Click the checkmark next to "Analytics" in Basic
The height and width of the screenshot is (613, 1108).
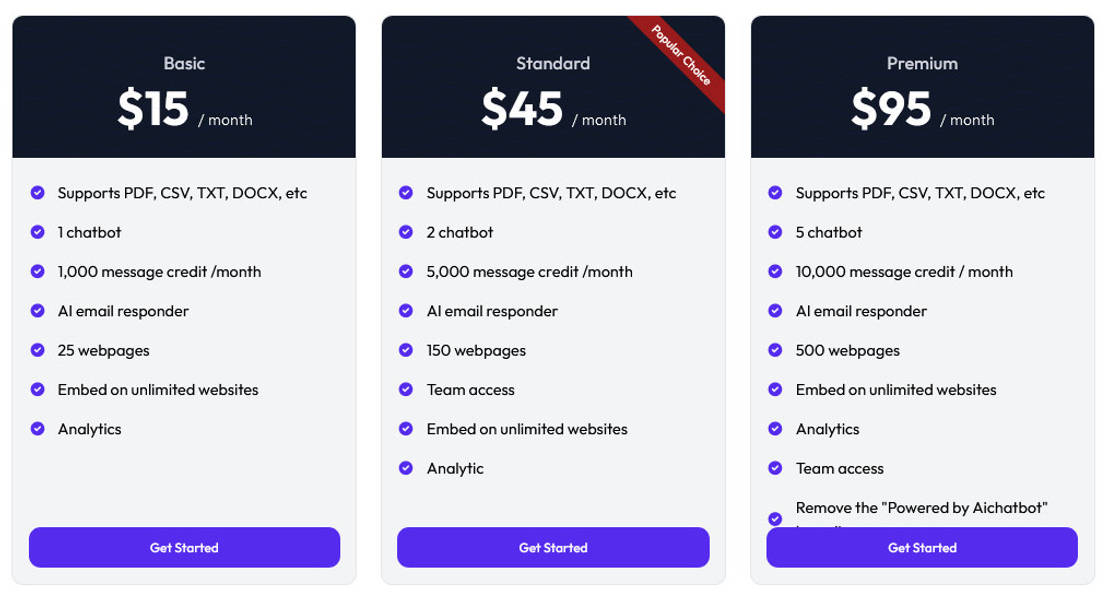37,429
